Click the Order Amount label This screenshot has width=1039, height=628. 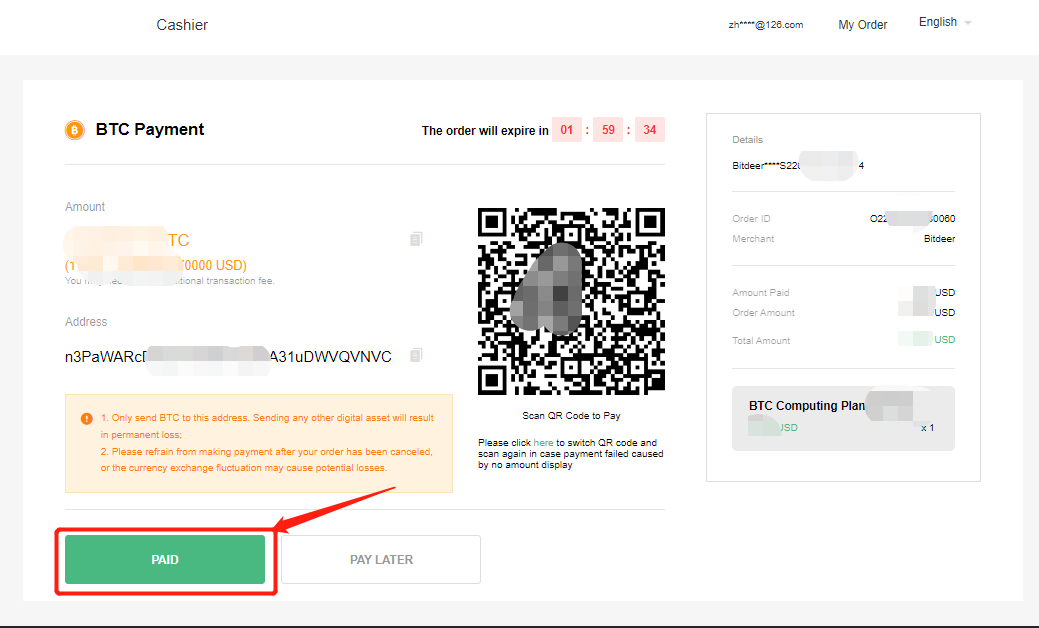pos(763,313)
